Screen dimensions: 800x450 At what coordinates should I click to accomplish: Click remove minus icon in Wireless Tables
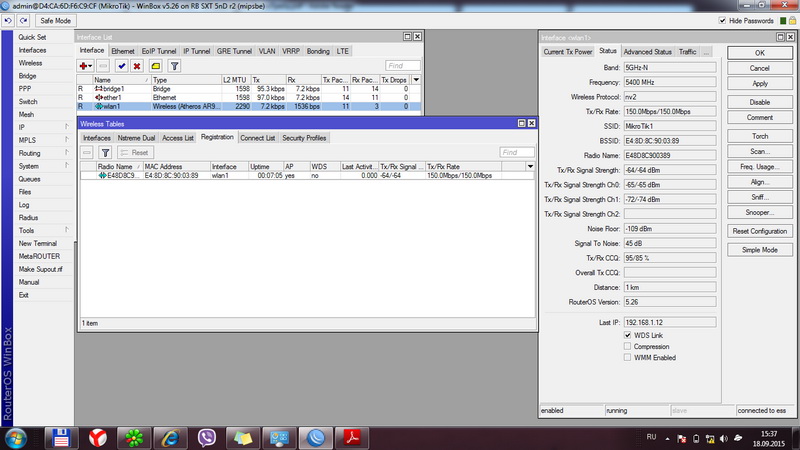[x=87, y=153]
